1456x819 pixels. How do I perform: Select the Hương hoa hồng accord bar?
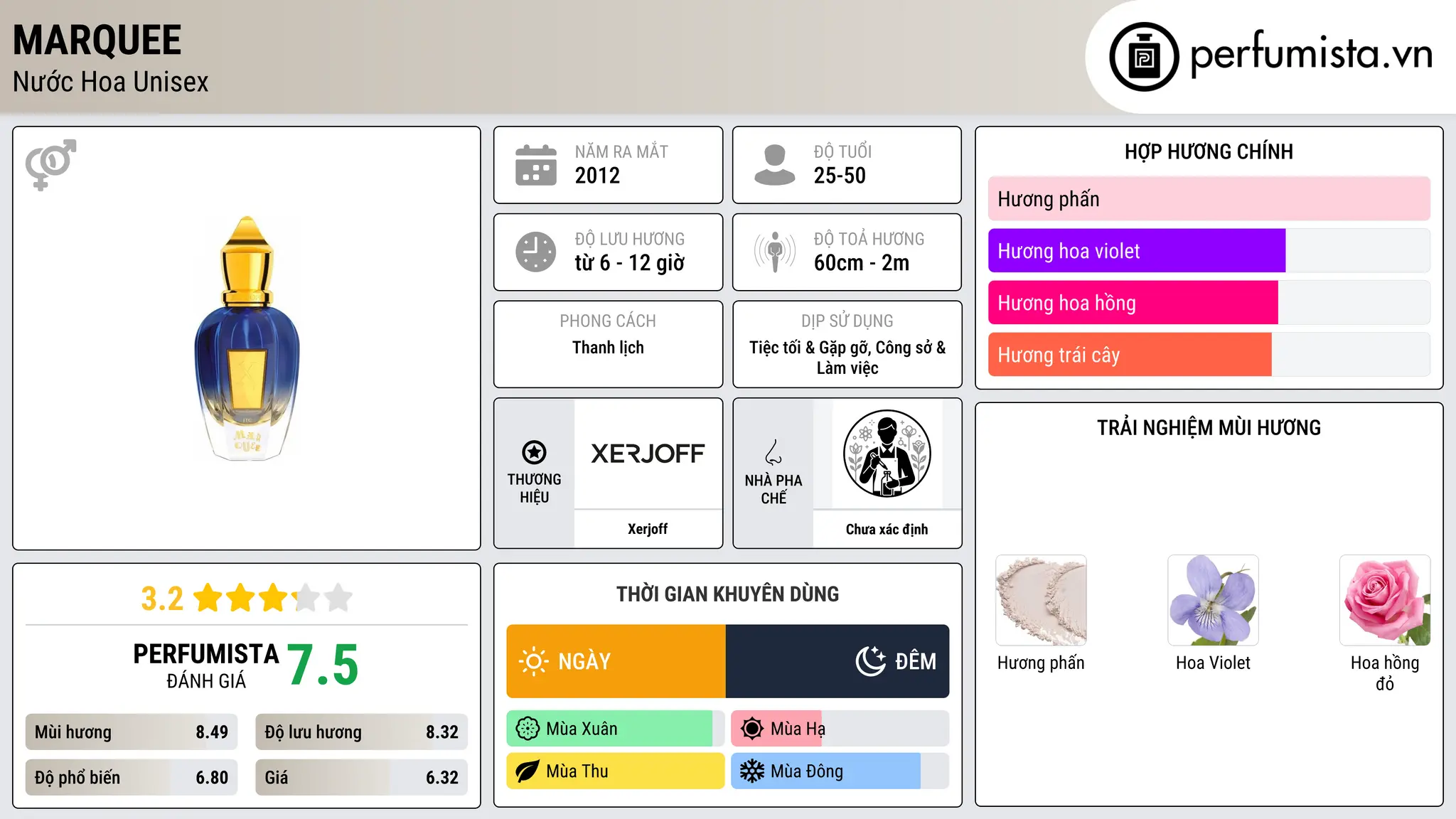tap(1209, 303)
